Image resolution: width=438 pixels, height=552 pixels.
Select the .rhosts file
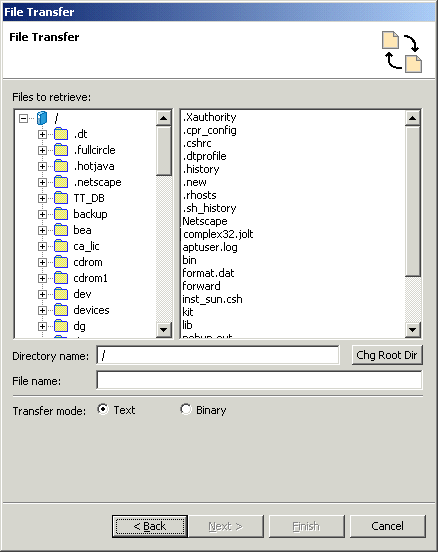(199, 195)
